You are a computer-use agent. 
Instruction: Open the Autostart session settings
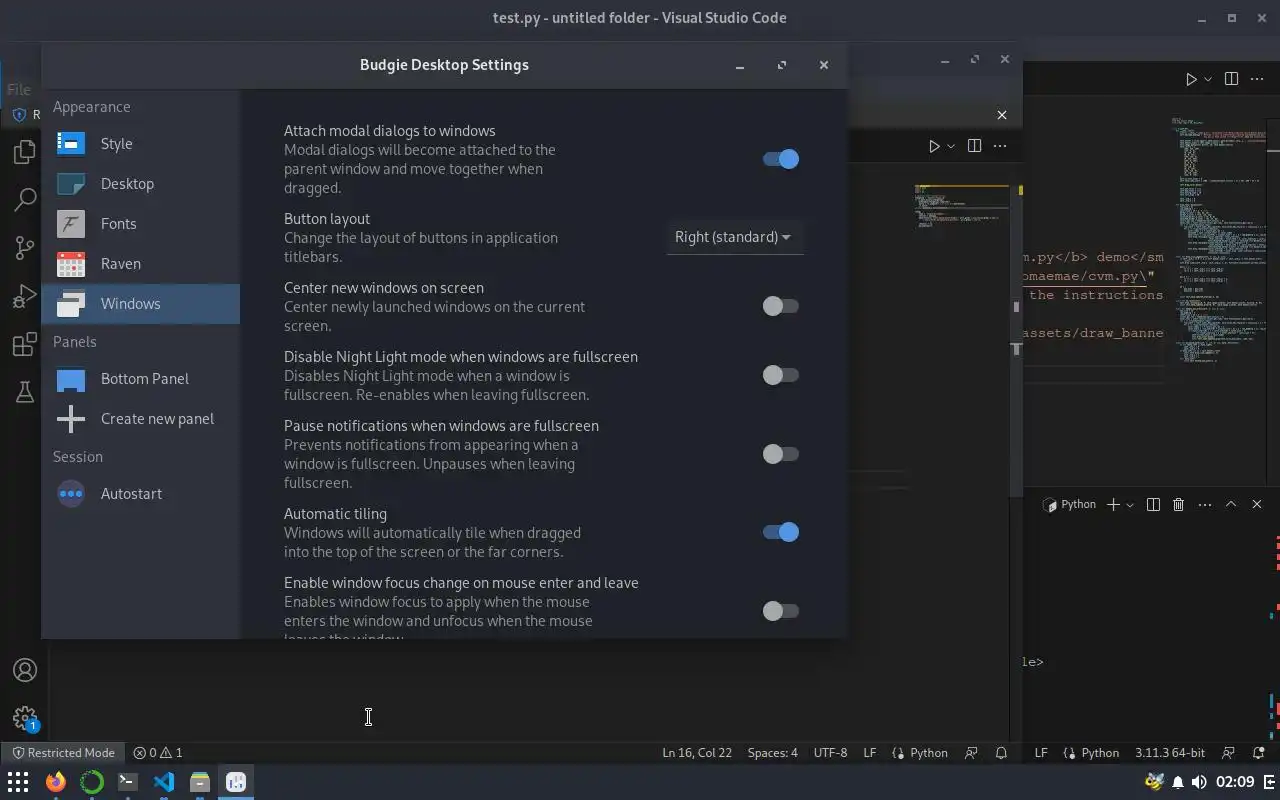[140, 494]
